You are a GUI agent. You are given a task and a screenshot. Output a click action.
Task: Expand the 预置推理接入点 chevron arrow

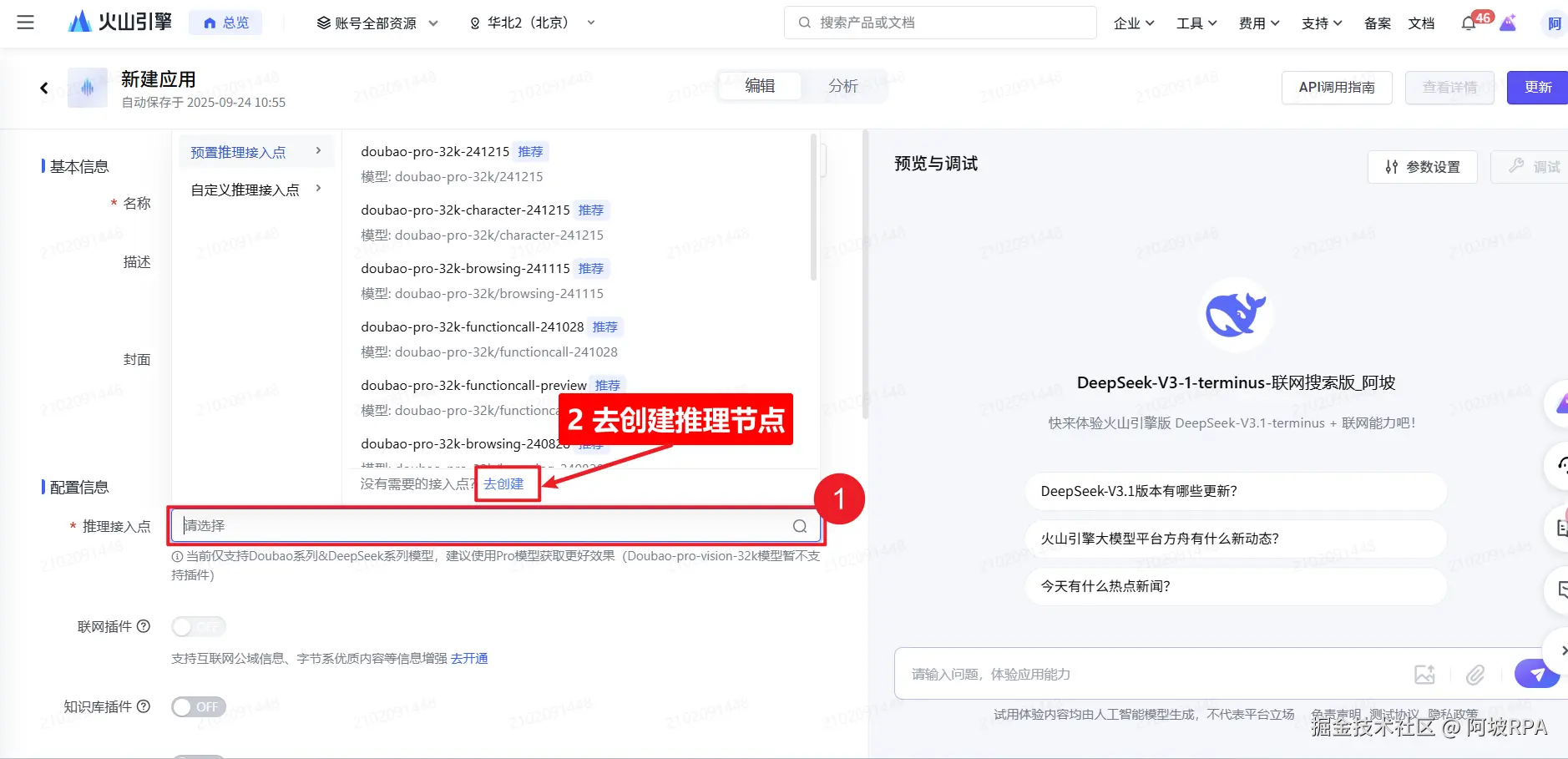(x=318, y=151)
